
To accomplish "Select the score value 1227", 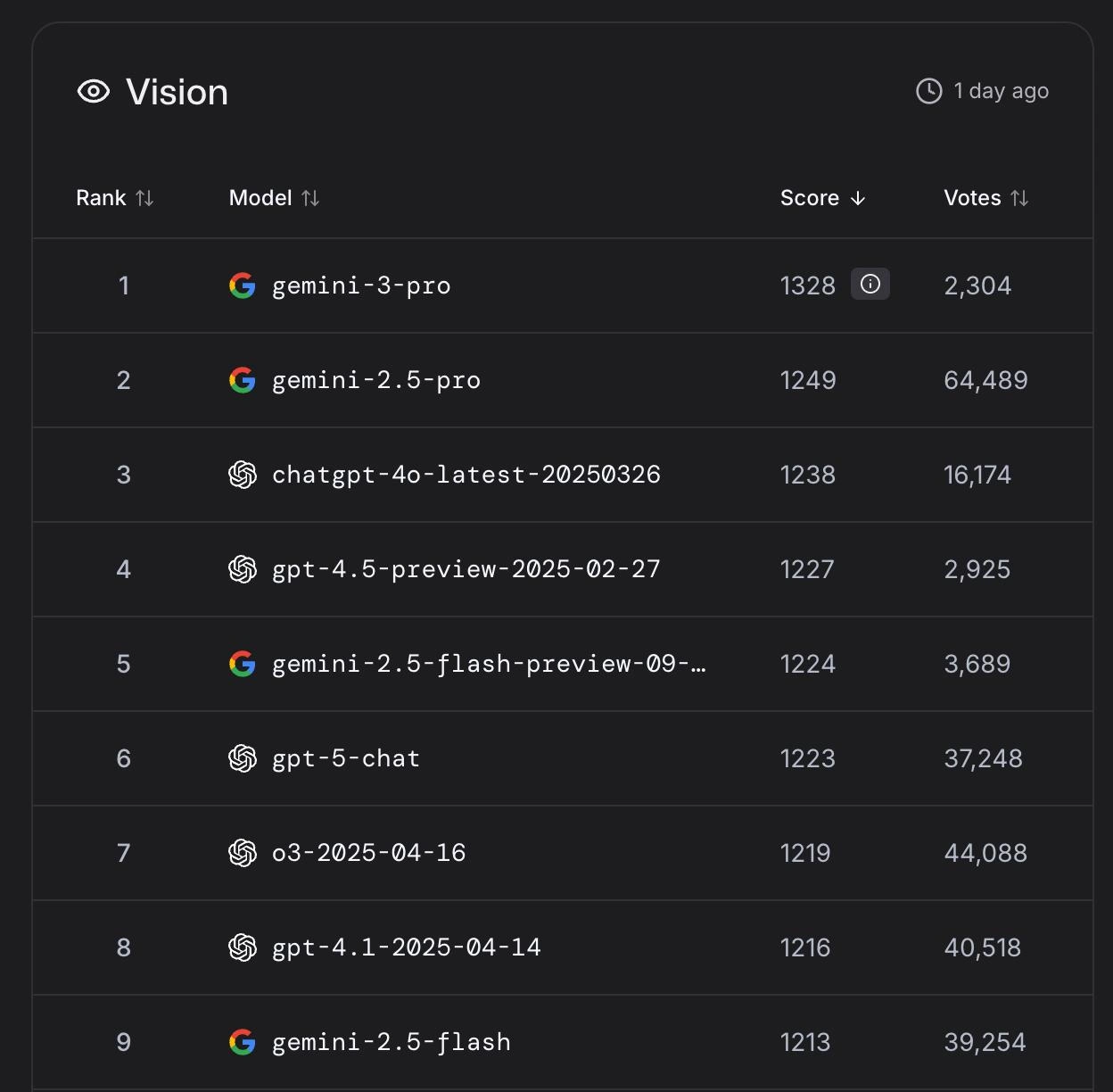I will (807, 569).
